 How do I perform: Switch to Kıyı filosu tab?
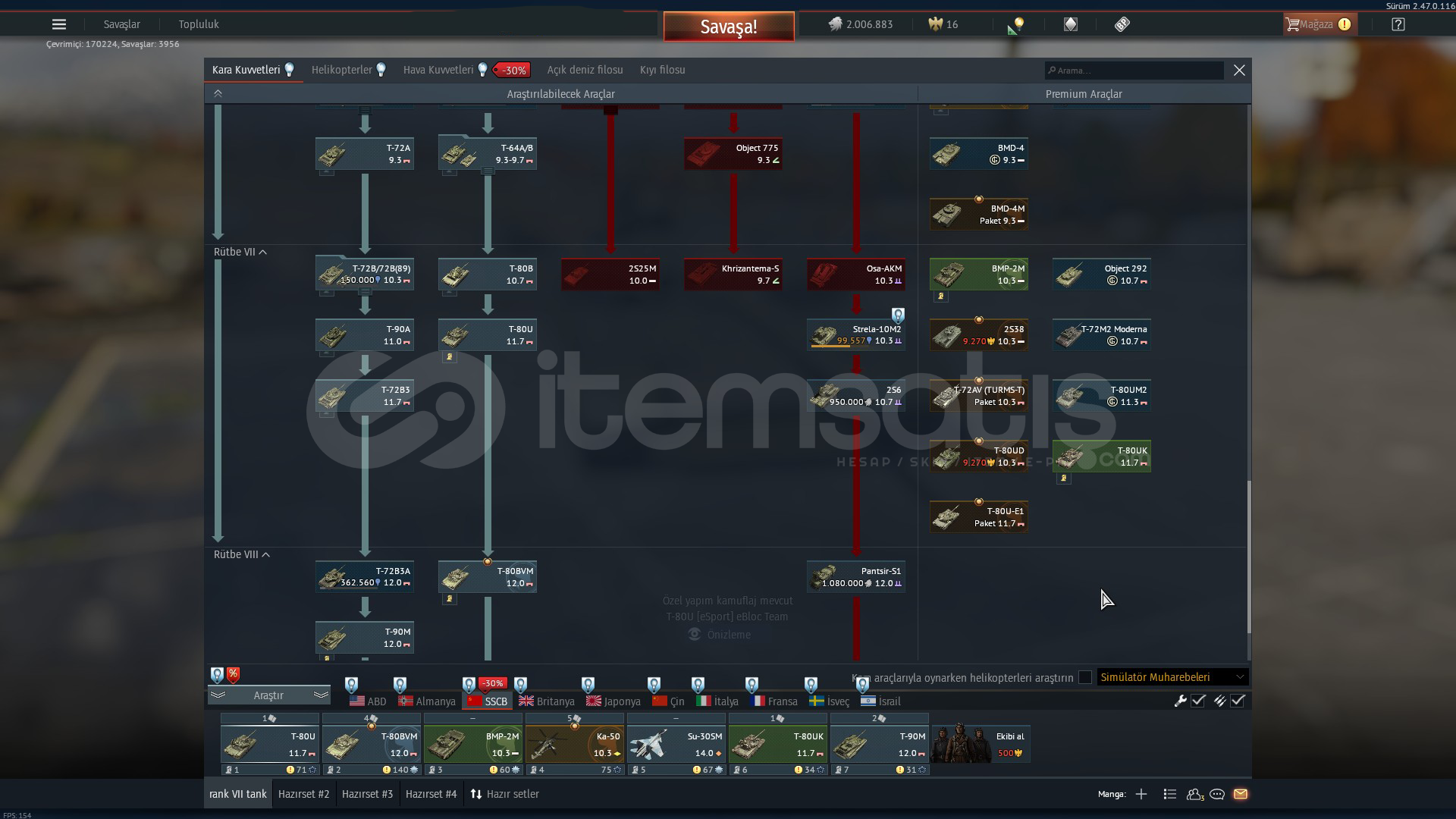(x=663, y=70)
